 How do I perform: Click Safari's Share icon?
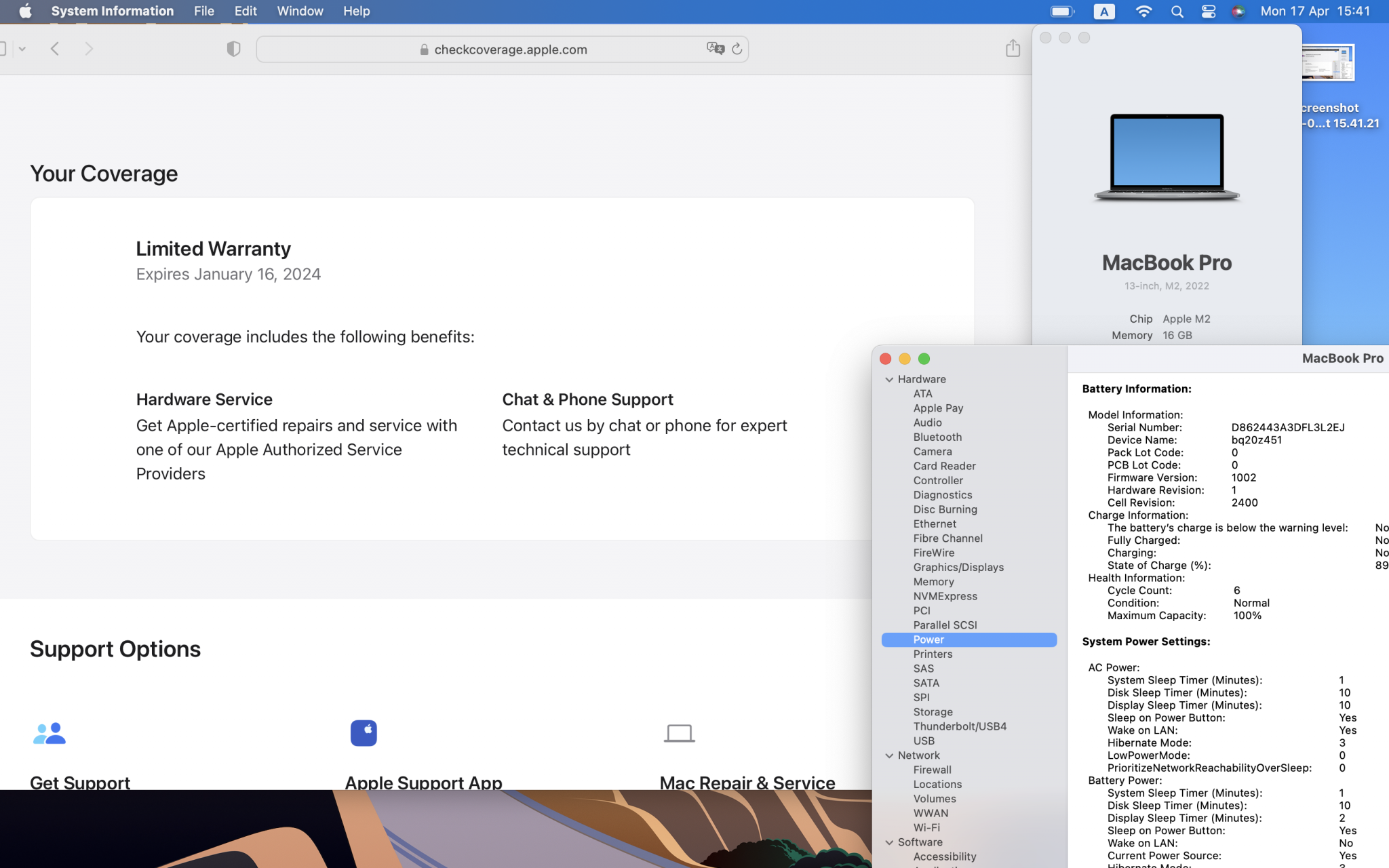(x=1013, y=48)
